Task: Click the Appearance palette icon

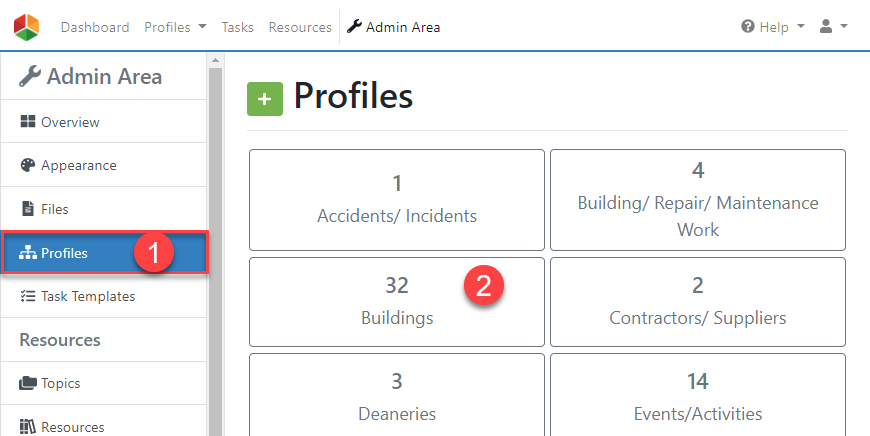Action: click(x=28, y=166)
